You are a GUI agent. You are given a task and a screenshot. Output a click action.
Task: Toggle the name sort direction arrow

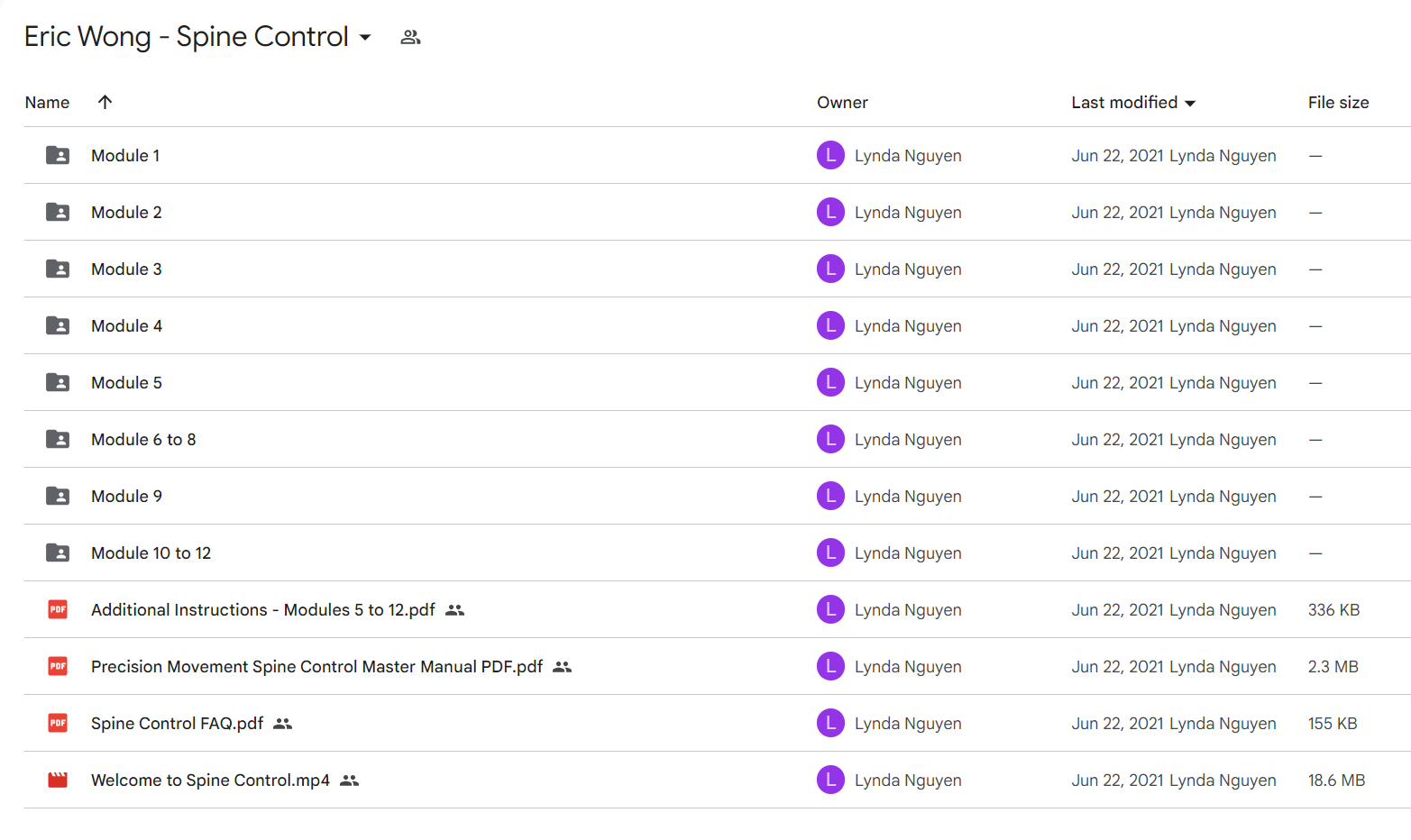[105, 102]
